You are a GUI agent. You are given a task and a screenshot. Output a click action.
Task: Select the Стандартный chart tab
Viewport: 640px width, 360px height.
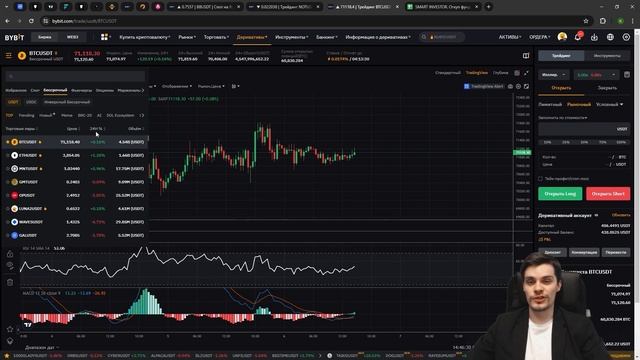point(448,73)
